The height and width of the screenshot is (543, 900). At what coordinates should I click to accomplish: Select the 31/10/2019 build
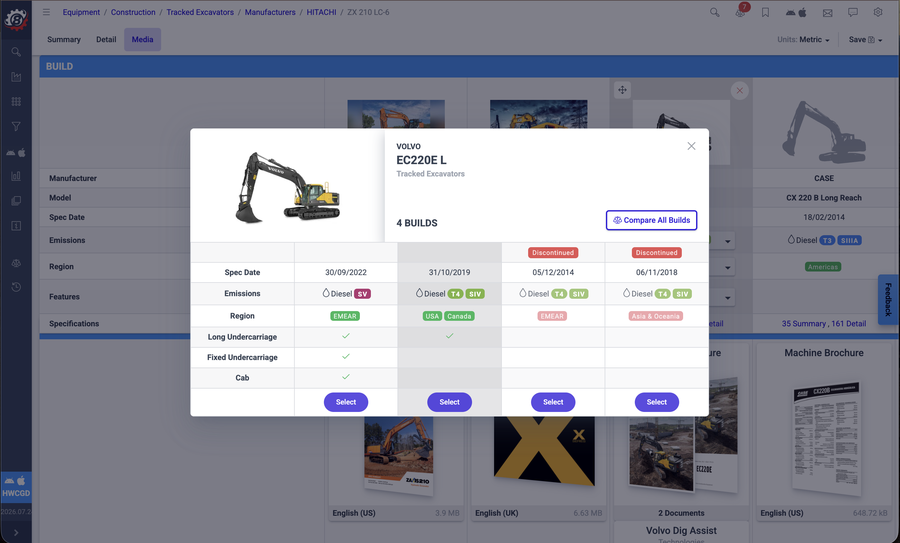(x=449, y=402)
